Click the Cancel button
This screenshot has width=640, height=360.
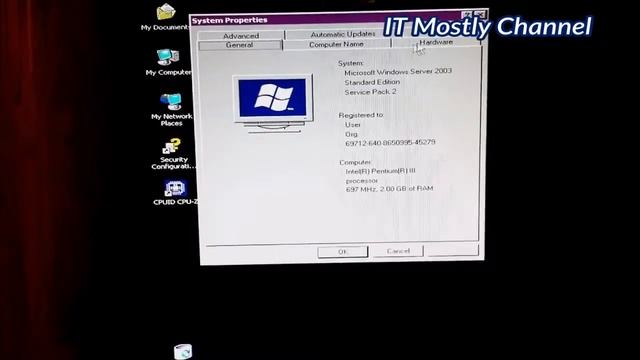tap(398, 251)
